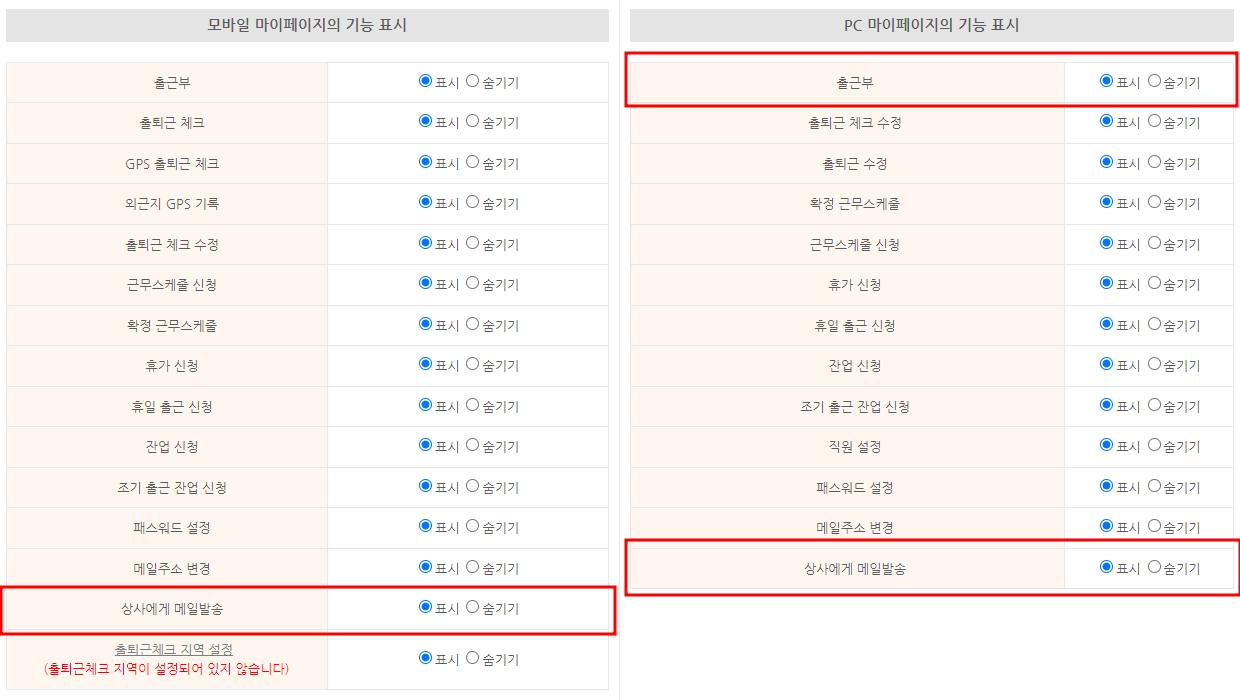Select 표시 for mobile 패스워드 설정
The width and height of the screenshot is (1240, 700).
[425, 526]
